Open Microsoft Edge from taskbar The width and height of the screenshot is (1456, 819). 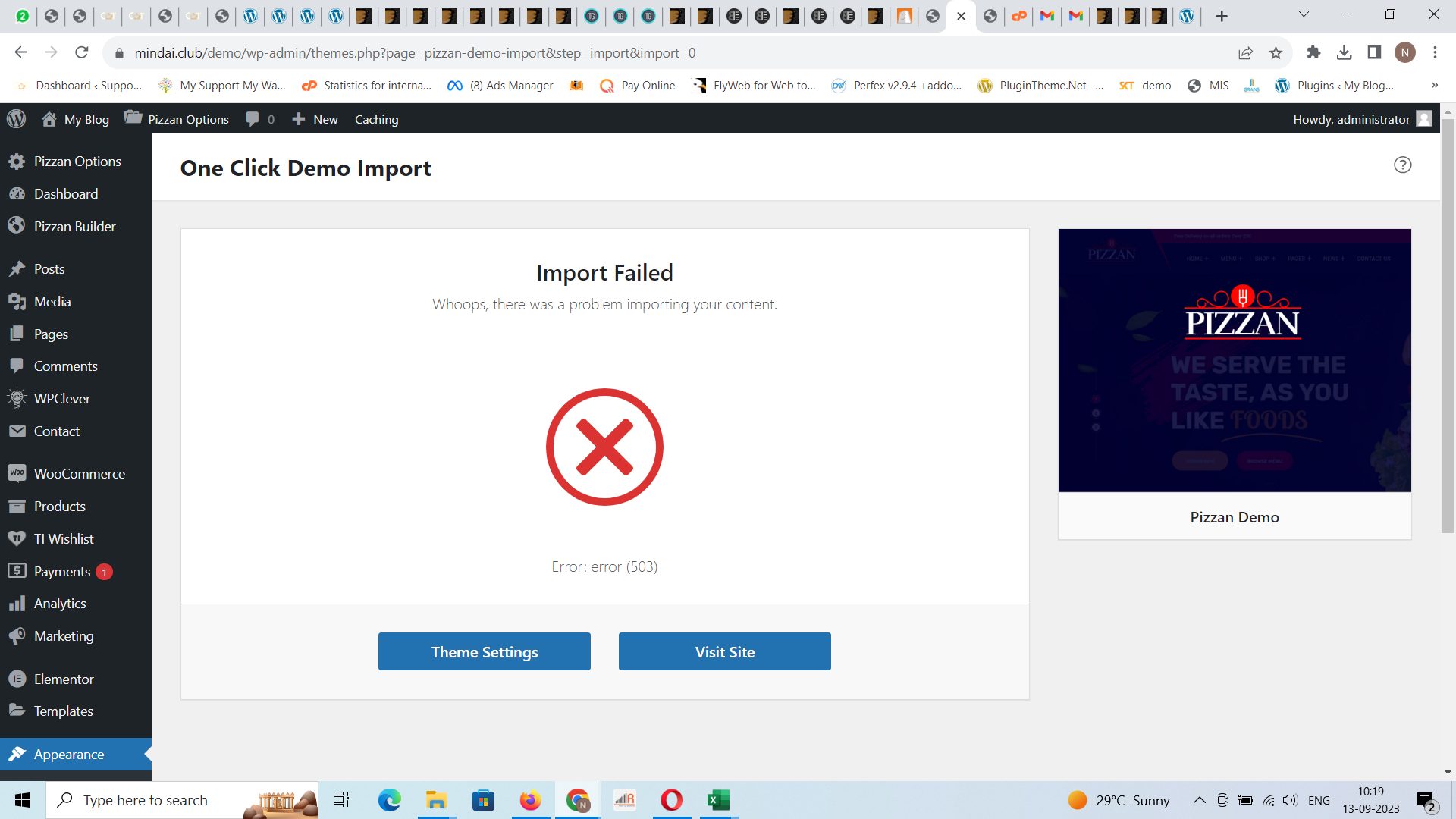389,800
